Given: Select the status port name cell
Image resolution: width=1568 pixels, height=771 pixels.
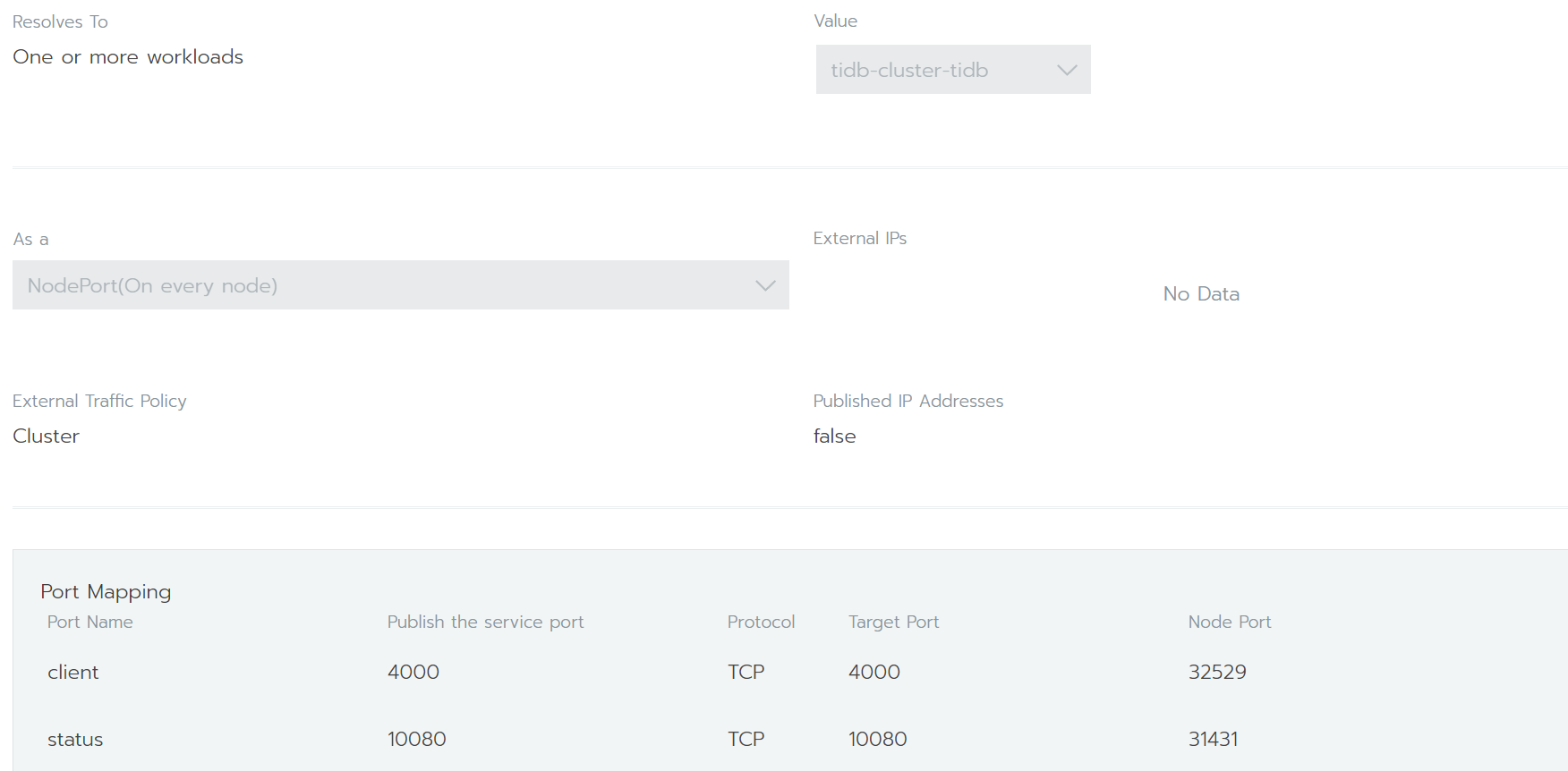Looking at the screenshot, I should click(75, 739).
